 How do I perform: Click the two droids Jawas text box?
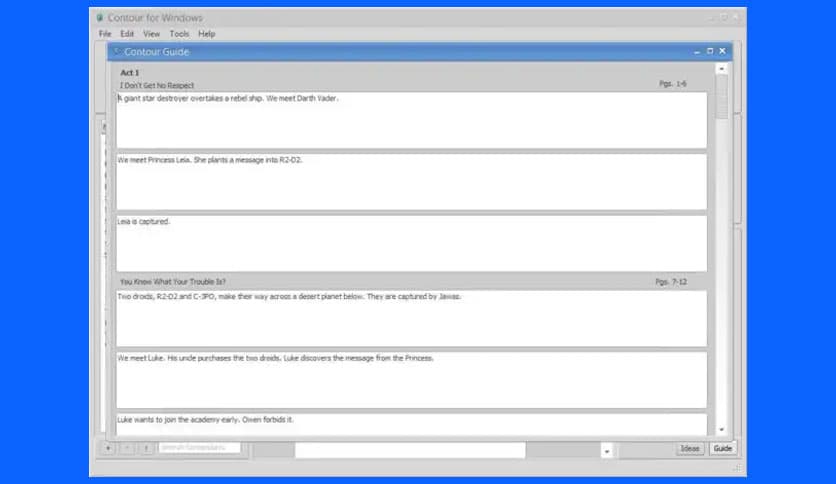(412, 318)
